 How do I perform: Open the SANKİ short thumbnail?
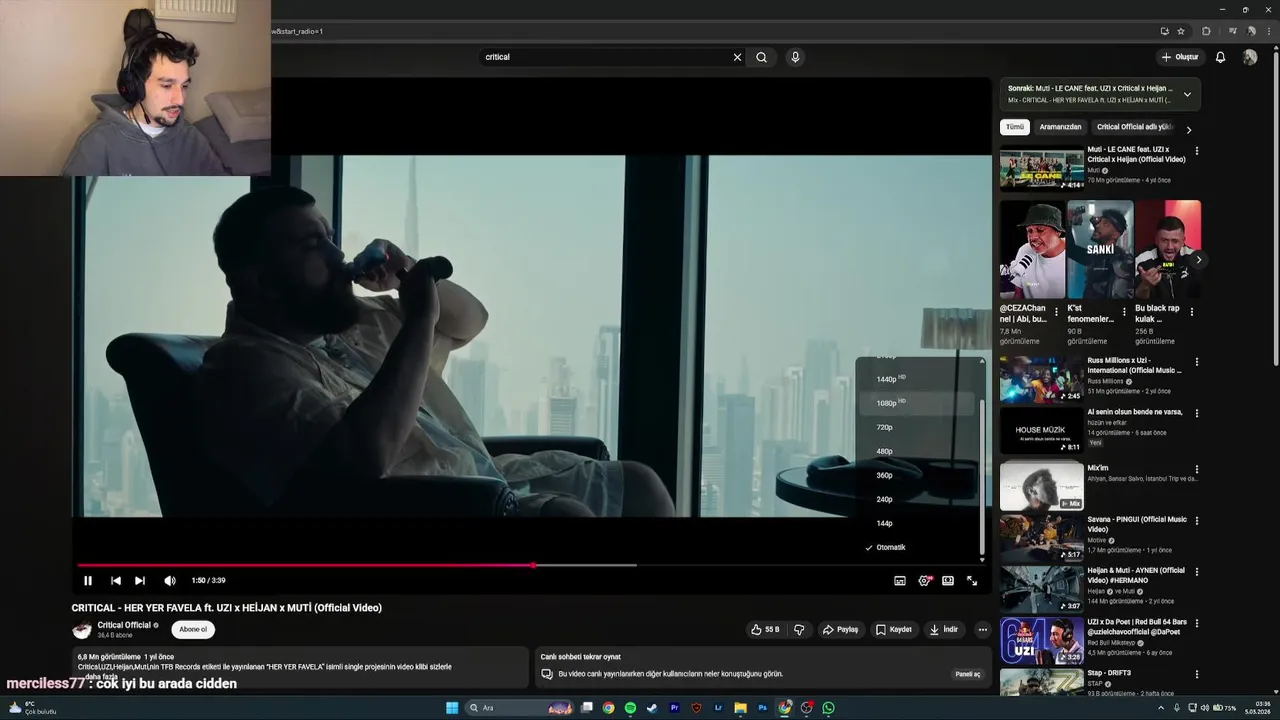(x=1100, y=250)
